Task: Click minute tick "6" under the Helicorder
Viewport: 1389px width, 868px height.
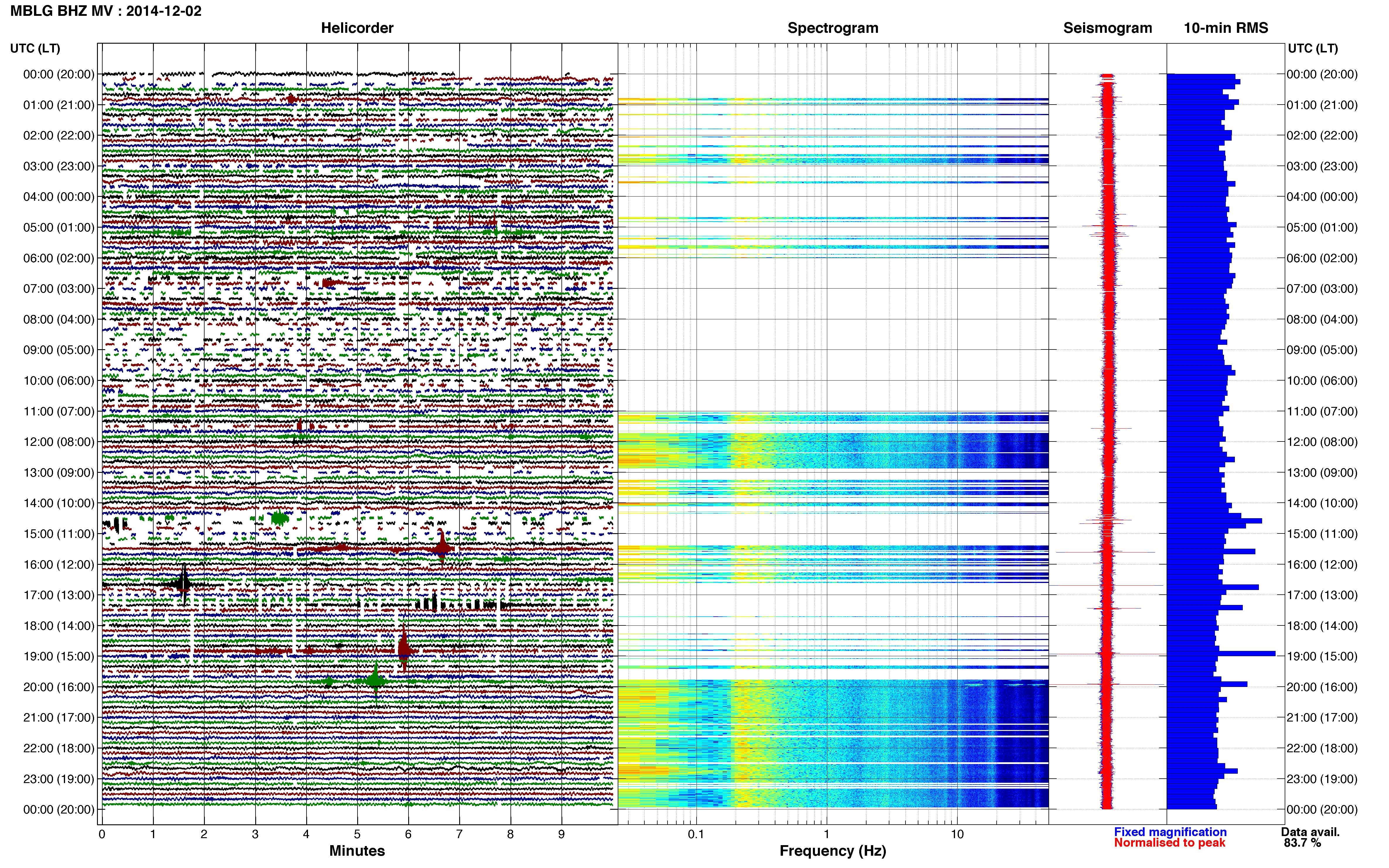Action: click(408, 834)
